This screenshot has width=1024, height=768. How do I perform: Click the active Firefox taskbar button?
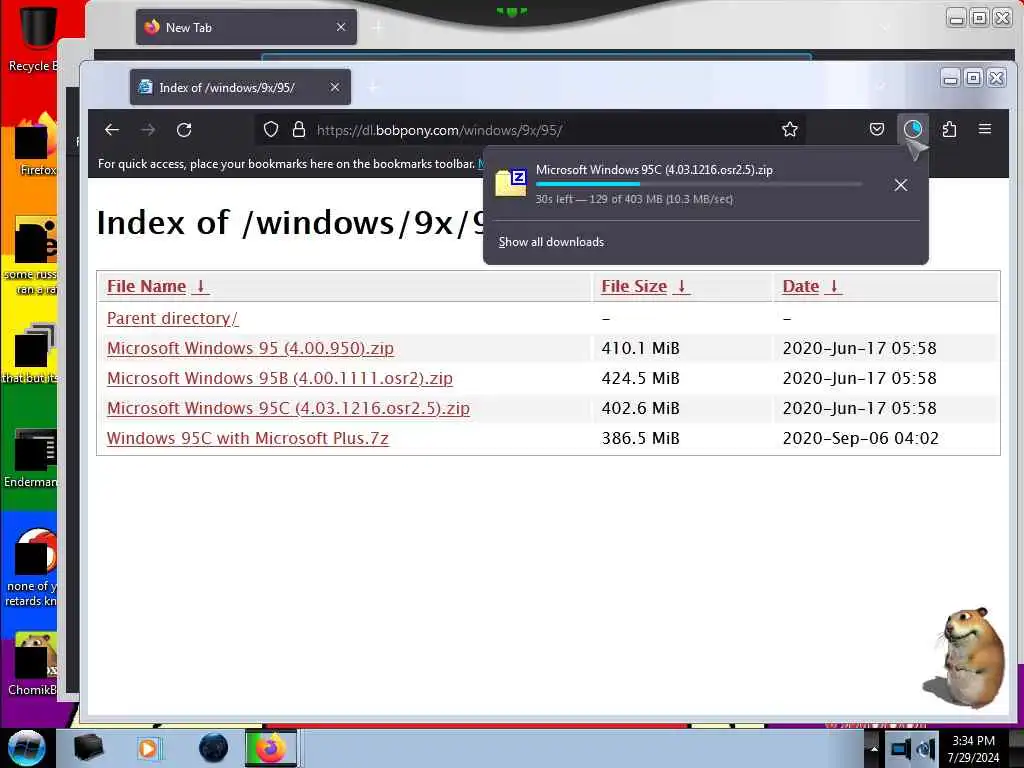click(x=270, y=748)
